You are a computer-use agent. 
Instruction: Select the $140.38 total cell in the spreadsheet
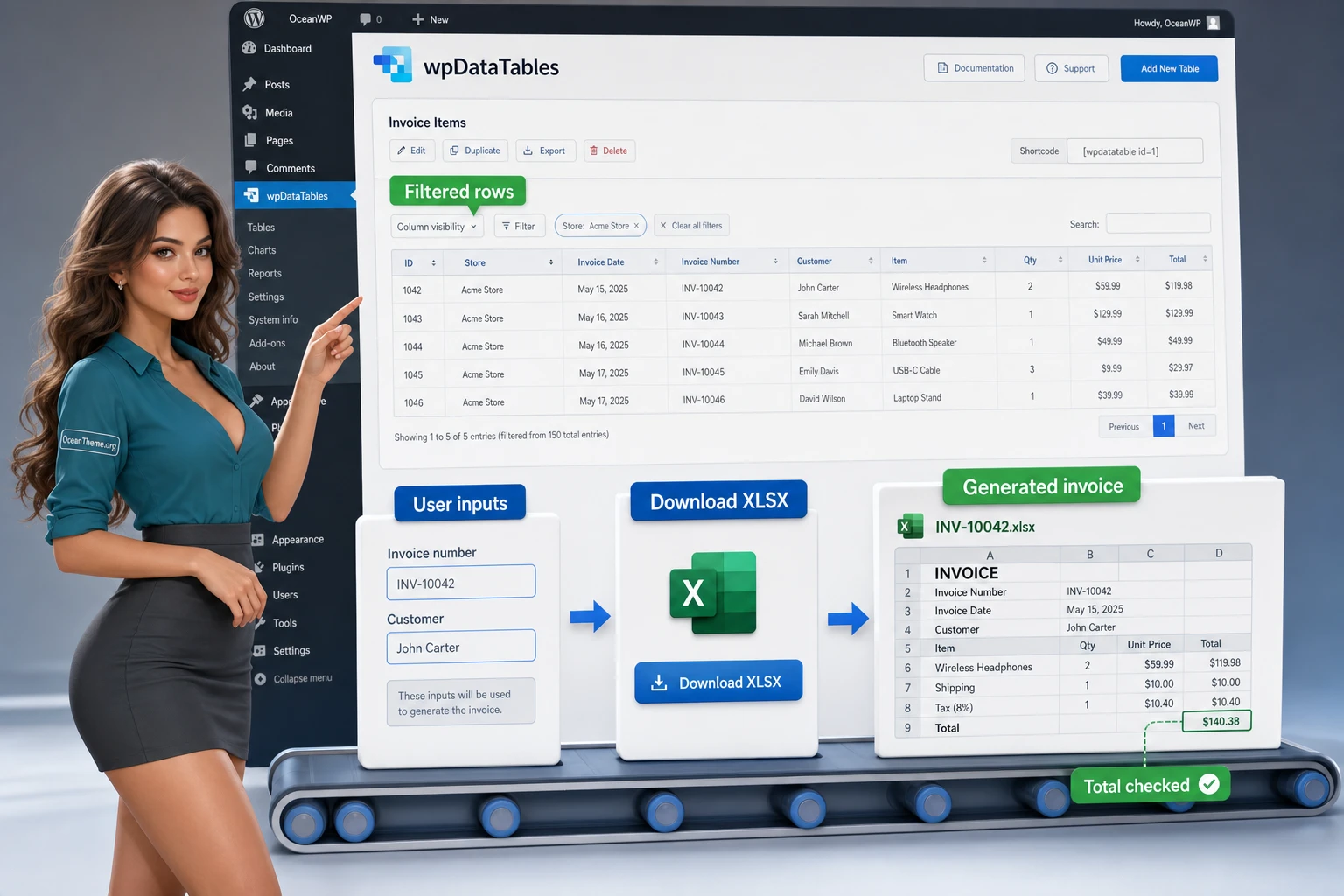coord(1217,721)
